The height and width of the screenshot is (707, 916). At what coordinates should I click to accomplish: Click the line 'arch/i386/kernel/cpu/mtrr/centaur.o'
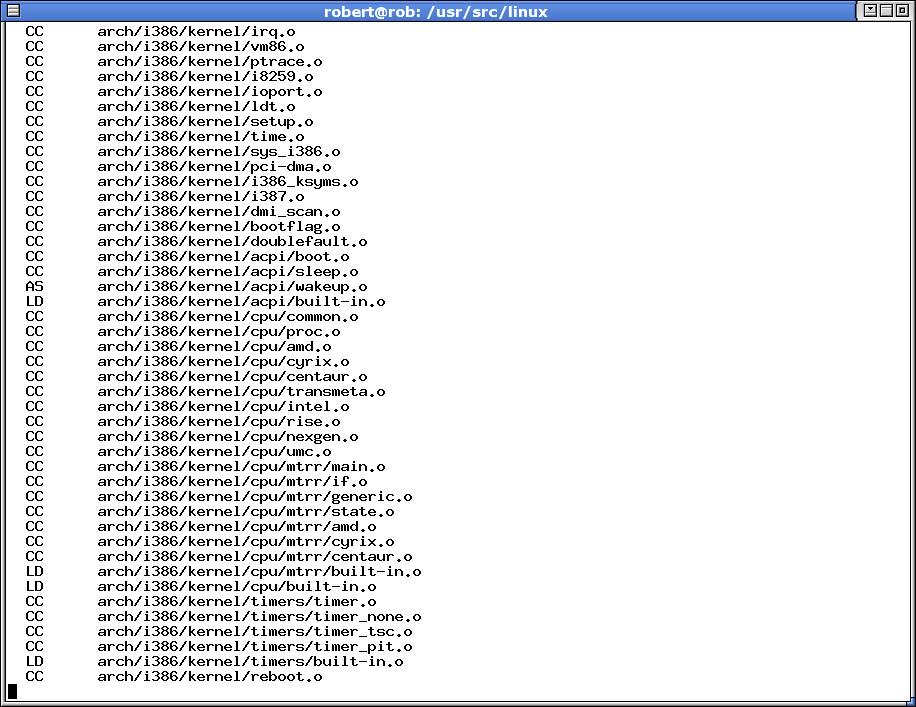255,557
